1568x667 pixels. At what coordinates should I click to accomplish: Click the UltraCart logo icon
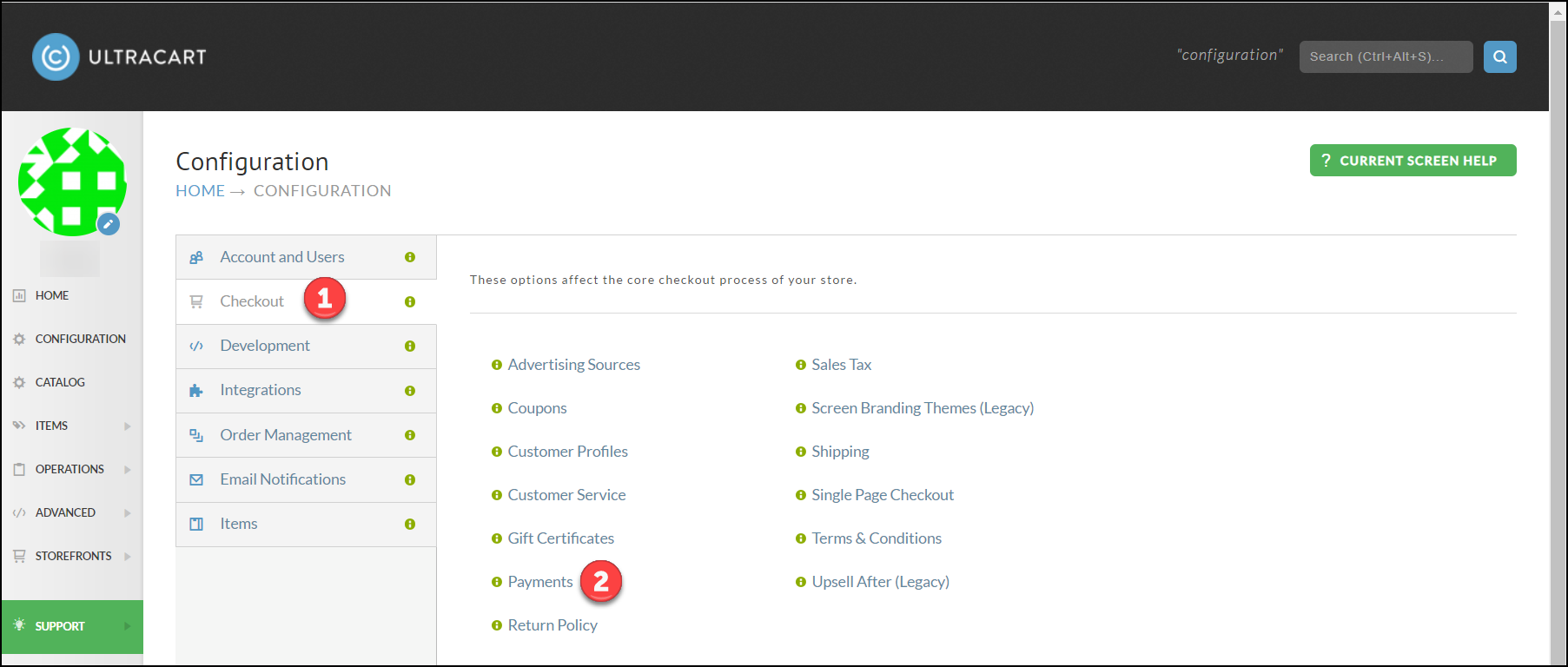[56, 57]
